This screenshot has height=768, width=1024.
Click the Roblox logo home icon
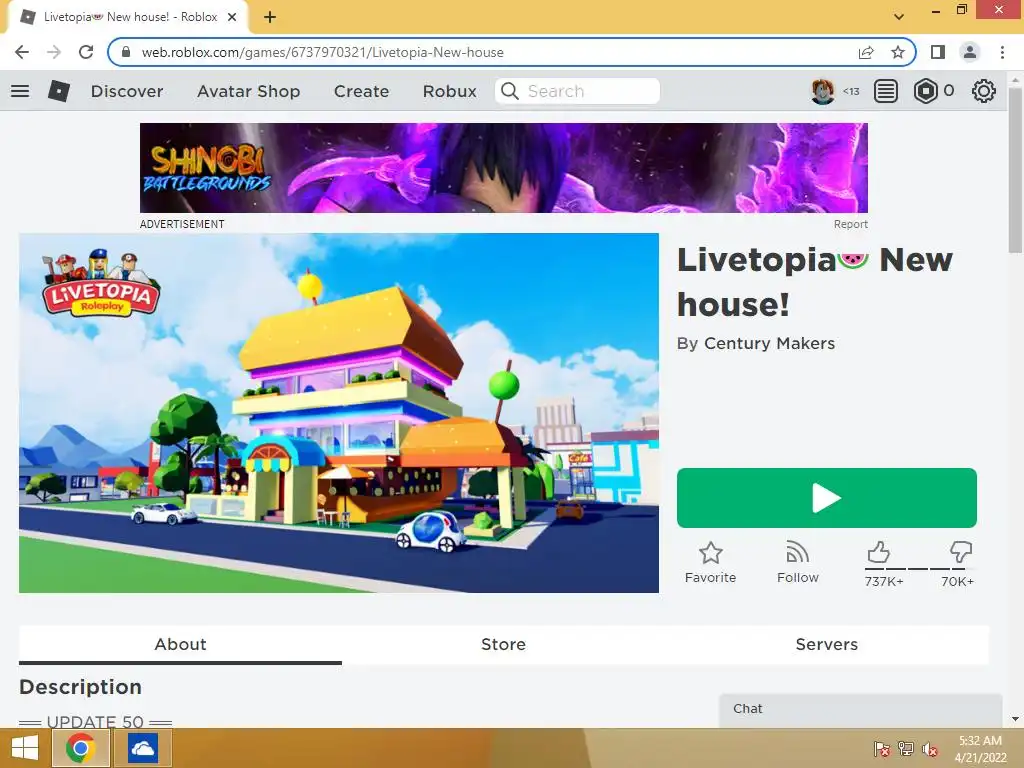pos(59,91)
